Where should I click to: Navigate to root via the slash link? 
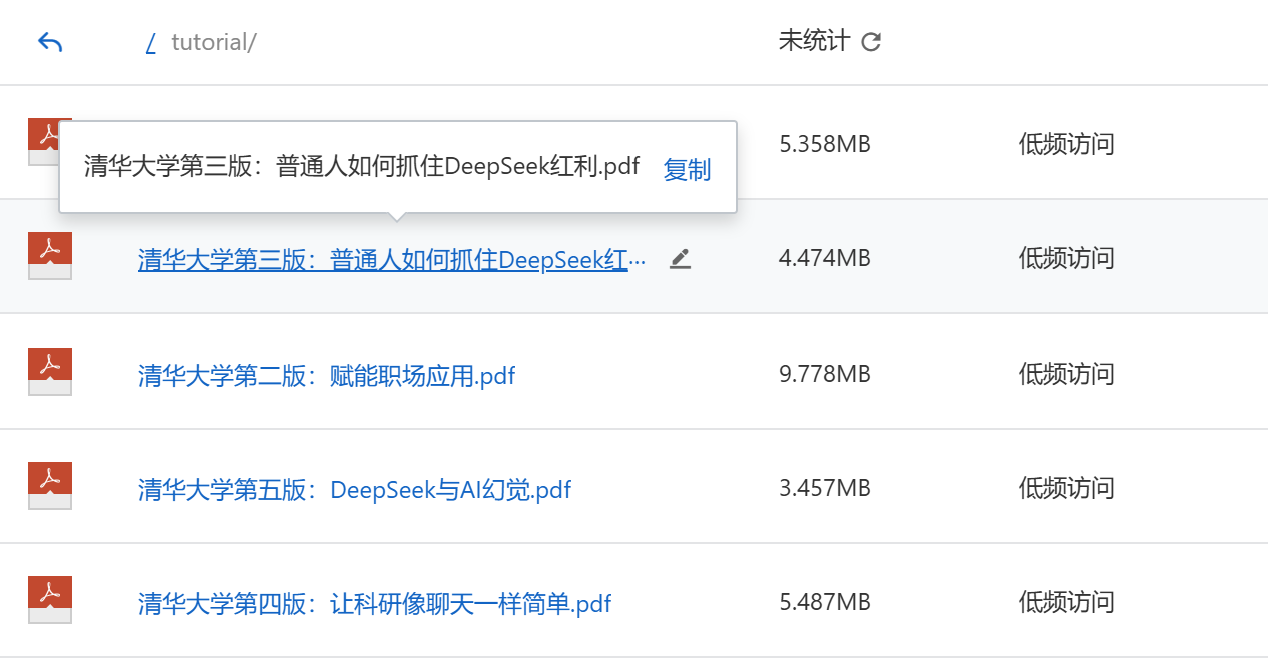(151, 42)
